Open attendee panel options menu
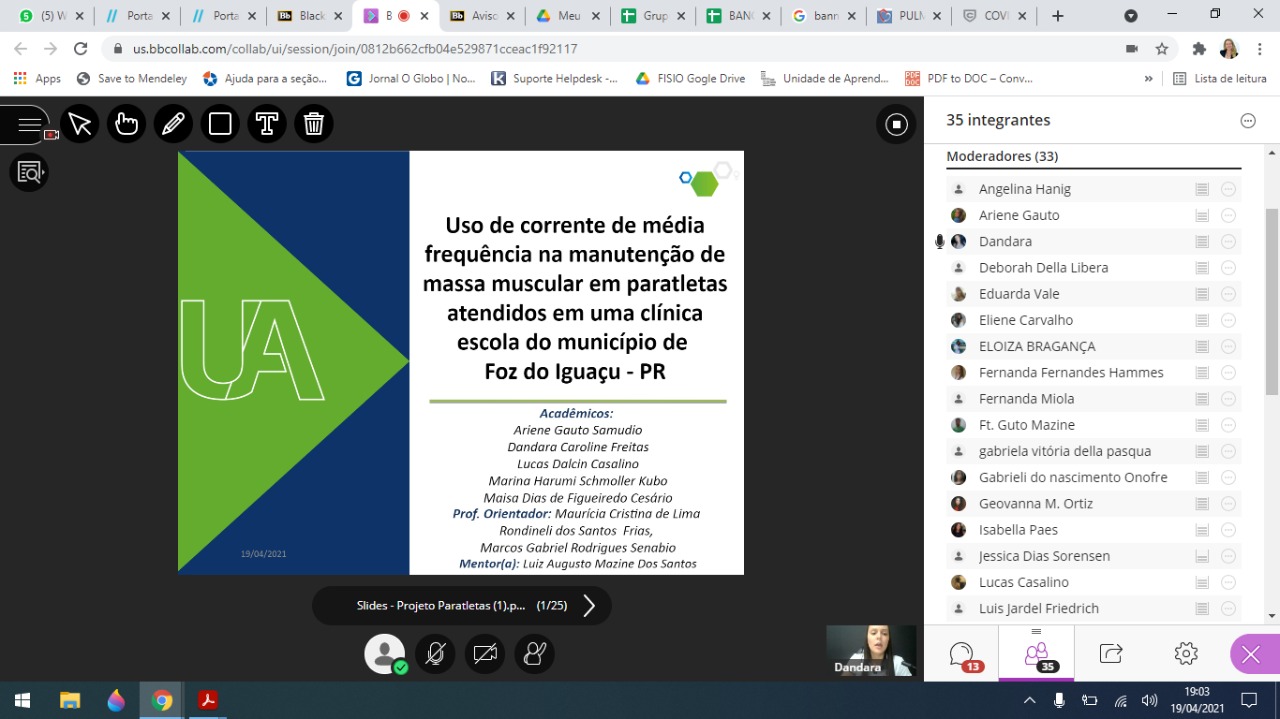 click(x=1247, y=120)
